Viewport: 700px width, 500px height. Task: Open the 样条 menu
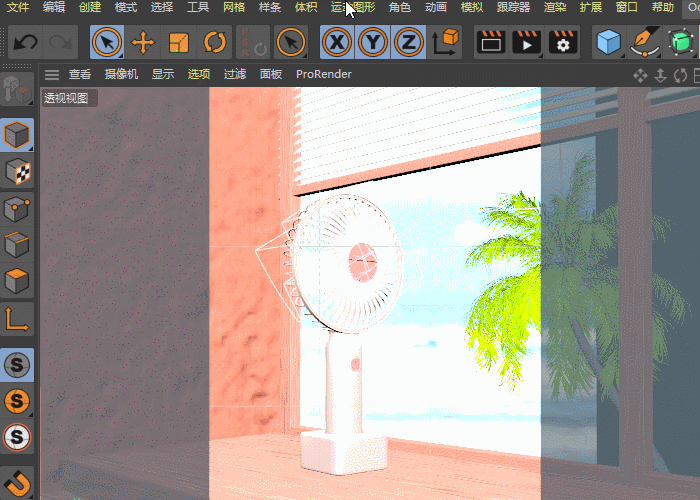[x=270, y=7]
